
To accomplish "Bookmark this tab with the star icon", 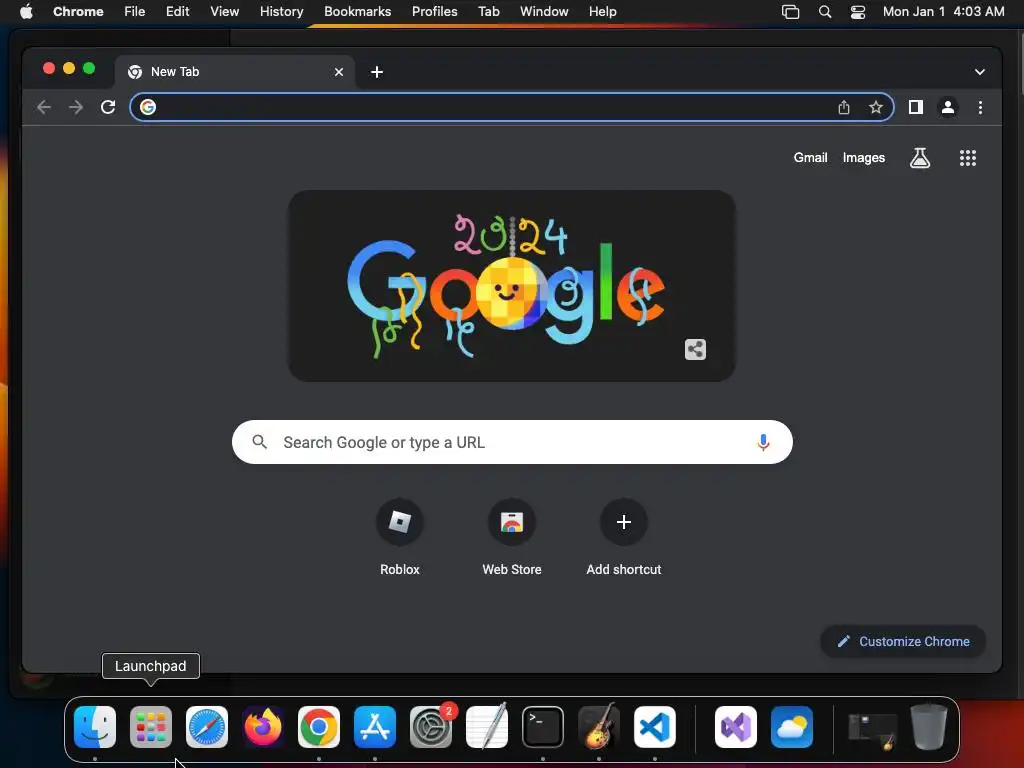I will pos(876,107).
